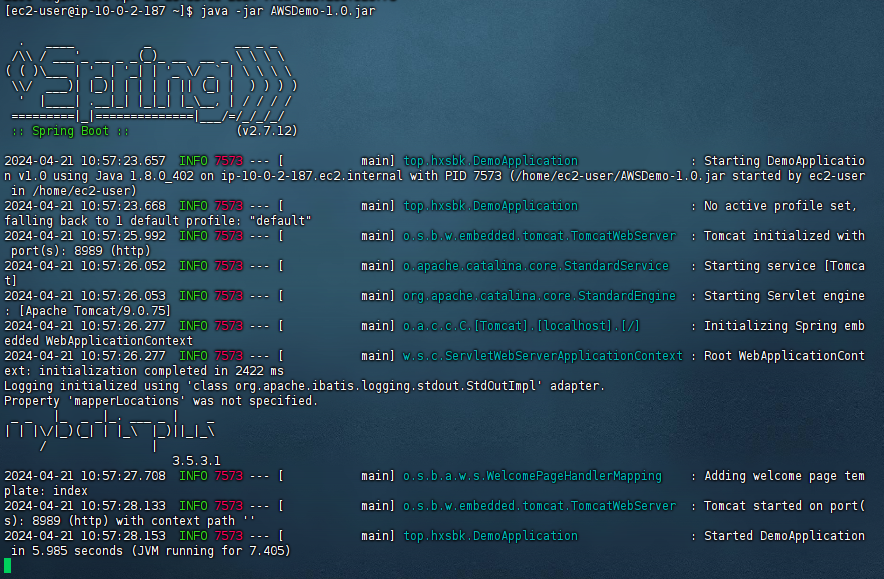Click PID '7573' on the 10:57:27.708 line

point(229,476)
